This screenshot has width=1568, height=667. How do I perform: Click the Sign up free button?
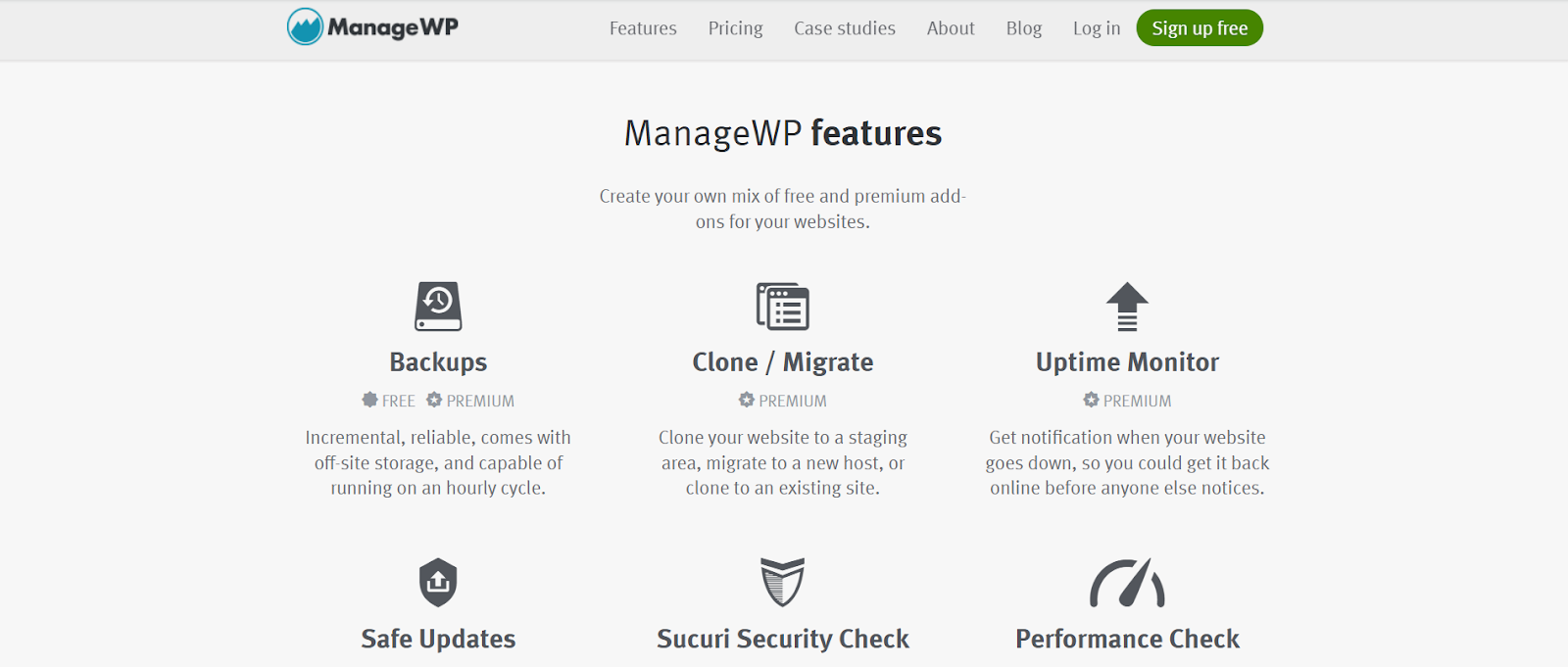pyautogui.click(x=1200, y=28)
